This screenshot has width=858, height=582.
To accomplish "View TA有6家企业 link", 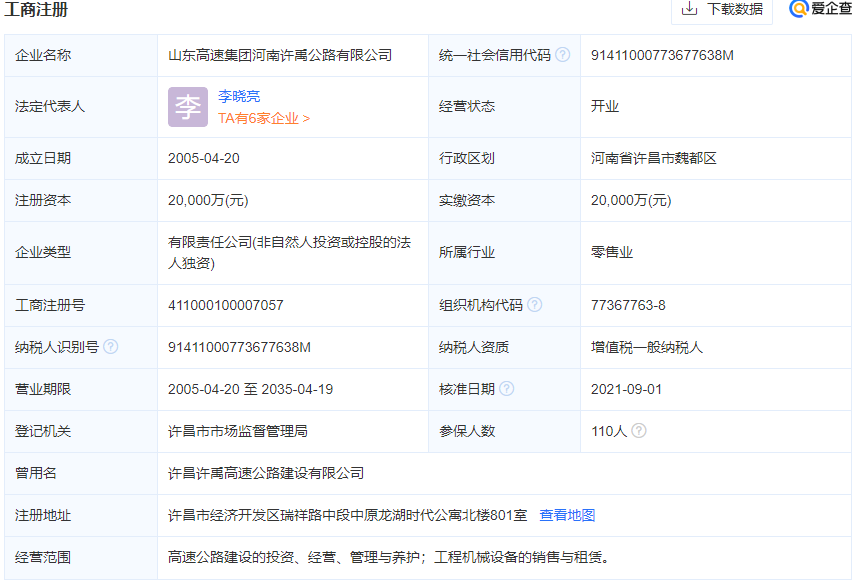I will [x=264, y=118].
